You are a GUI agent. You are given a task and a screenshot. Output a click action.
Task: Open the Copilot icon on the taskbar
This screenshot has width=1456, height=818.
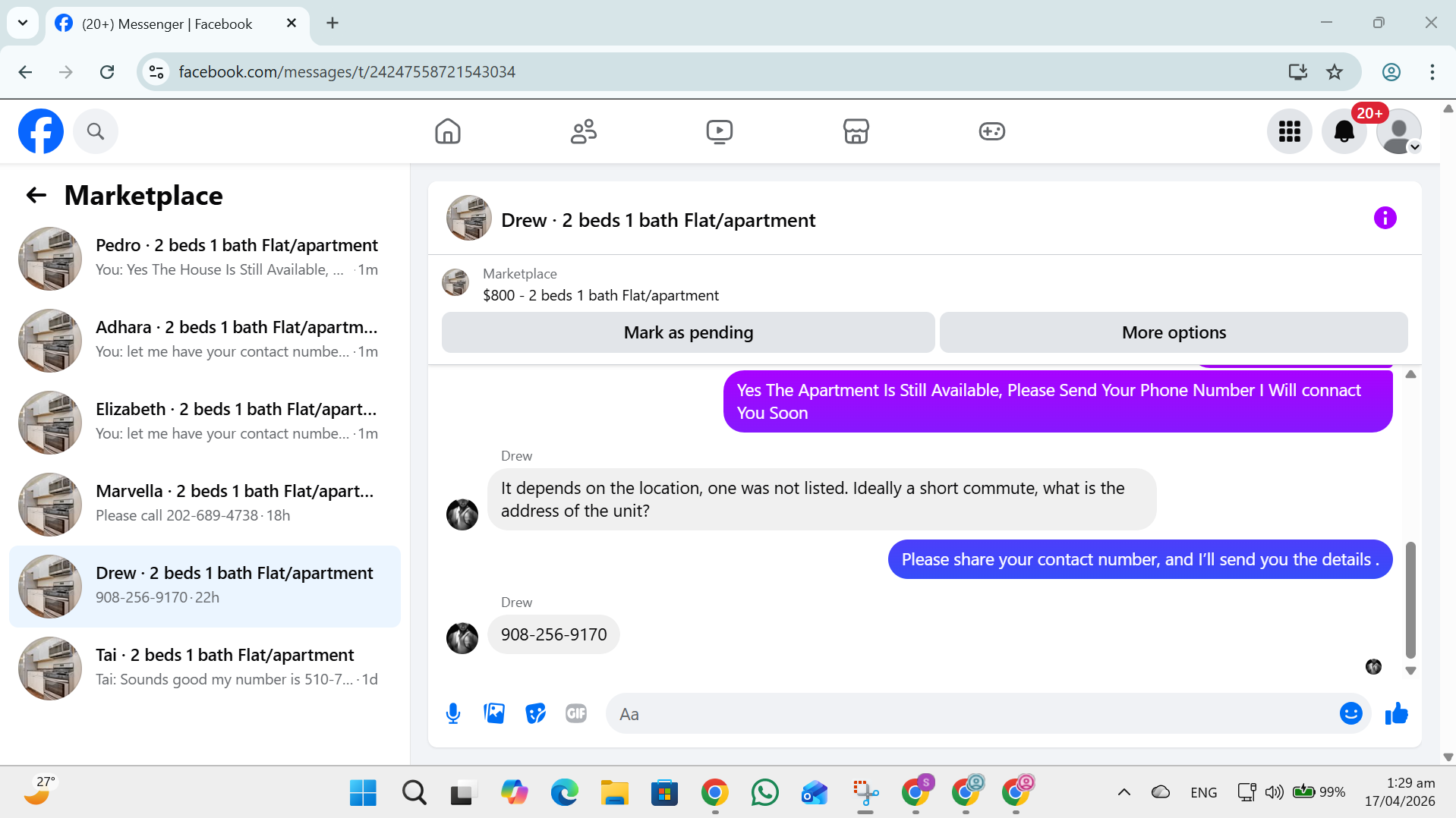click(514, 793)
